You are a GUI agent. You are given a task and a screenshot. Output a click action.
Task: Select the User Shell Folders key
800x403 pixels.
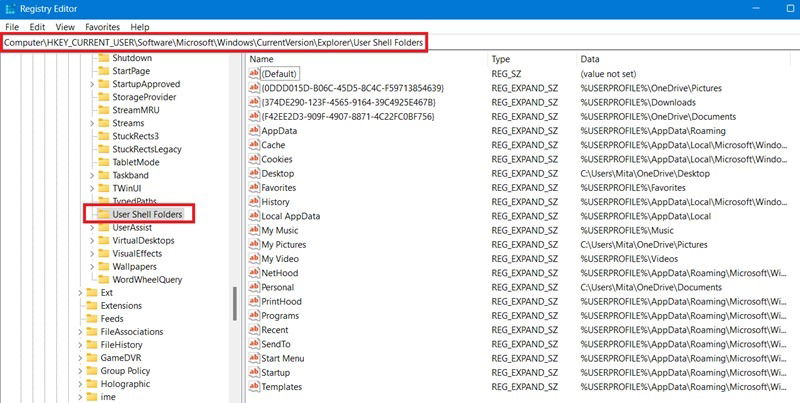point(147,214)
